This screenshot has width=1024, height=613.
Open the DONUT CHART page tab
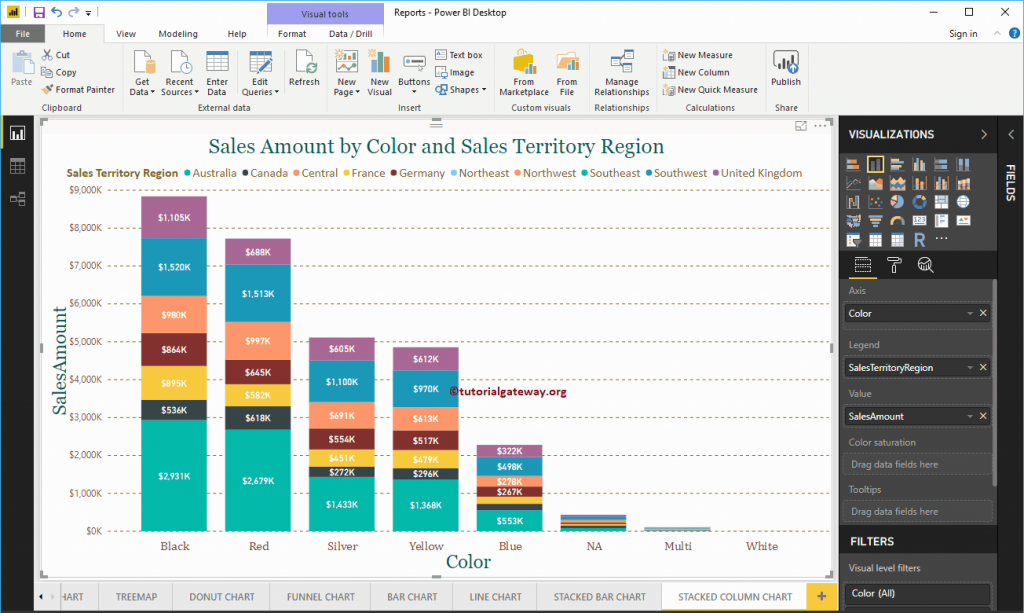221,596
